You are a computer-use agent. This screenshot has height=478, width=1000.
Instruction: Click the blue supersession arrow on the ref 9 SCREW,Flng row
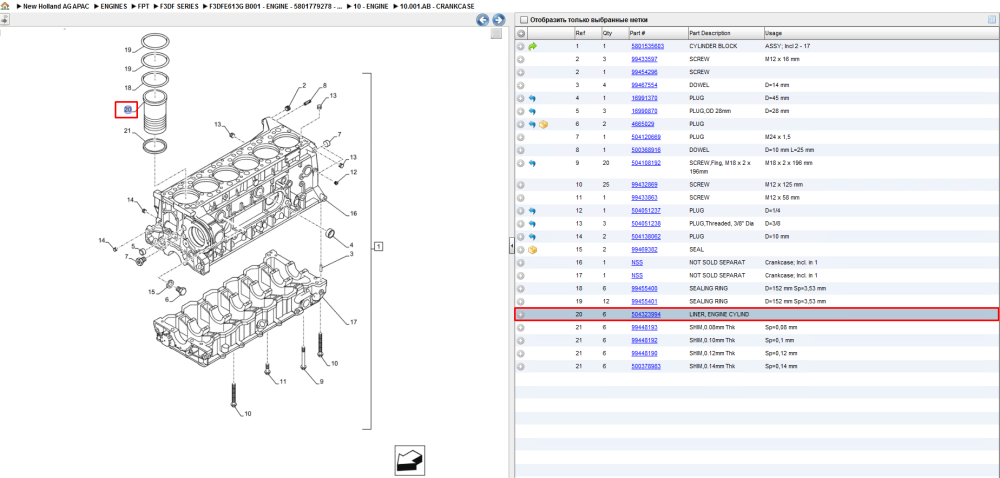[533, 163]
